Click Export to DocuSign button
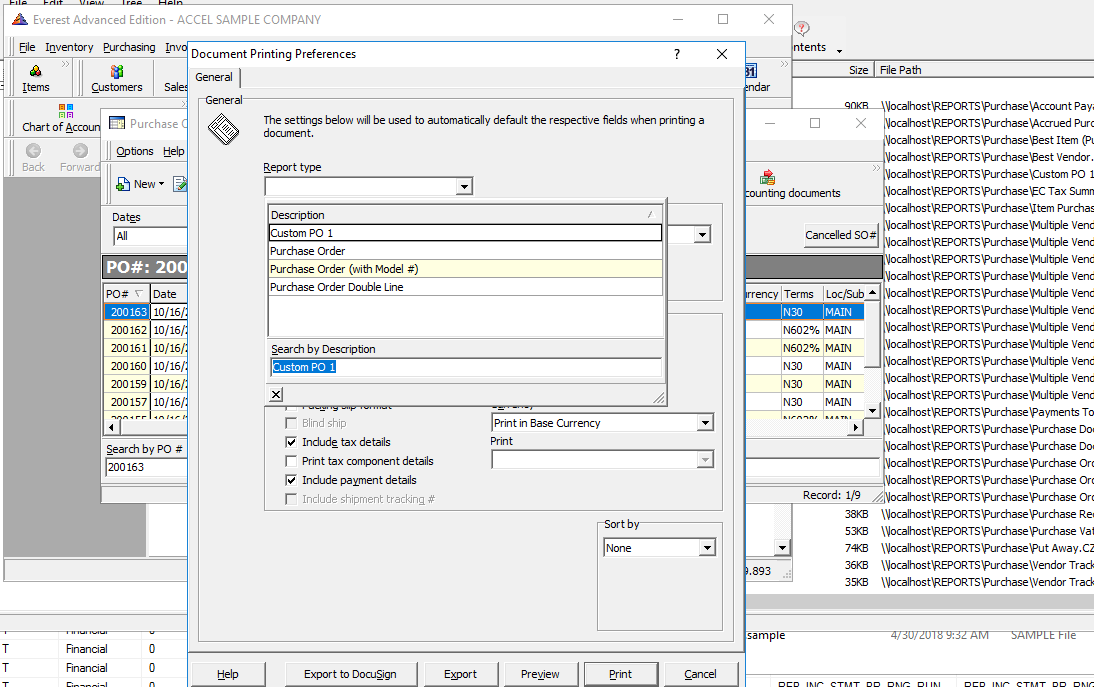1094x687 pixels. click(350, 674)
